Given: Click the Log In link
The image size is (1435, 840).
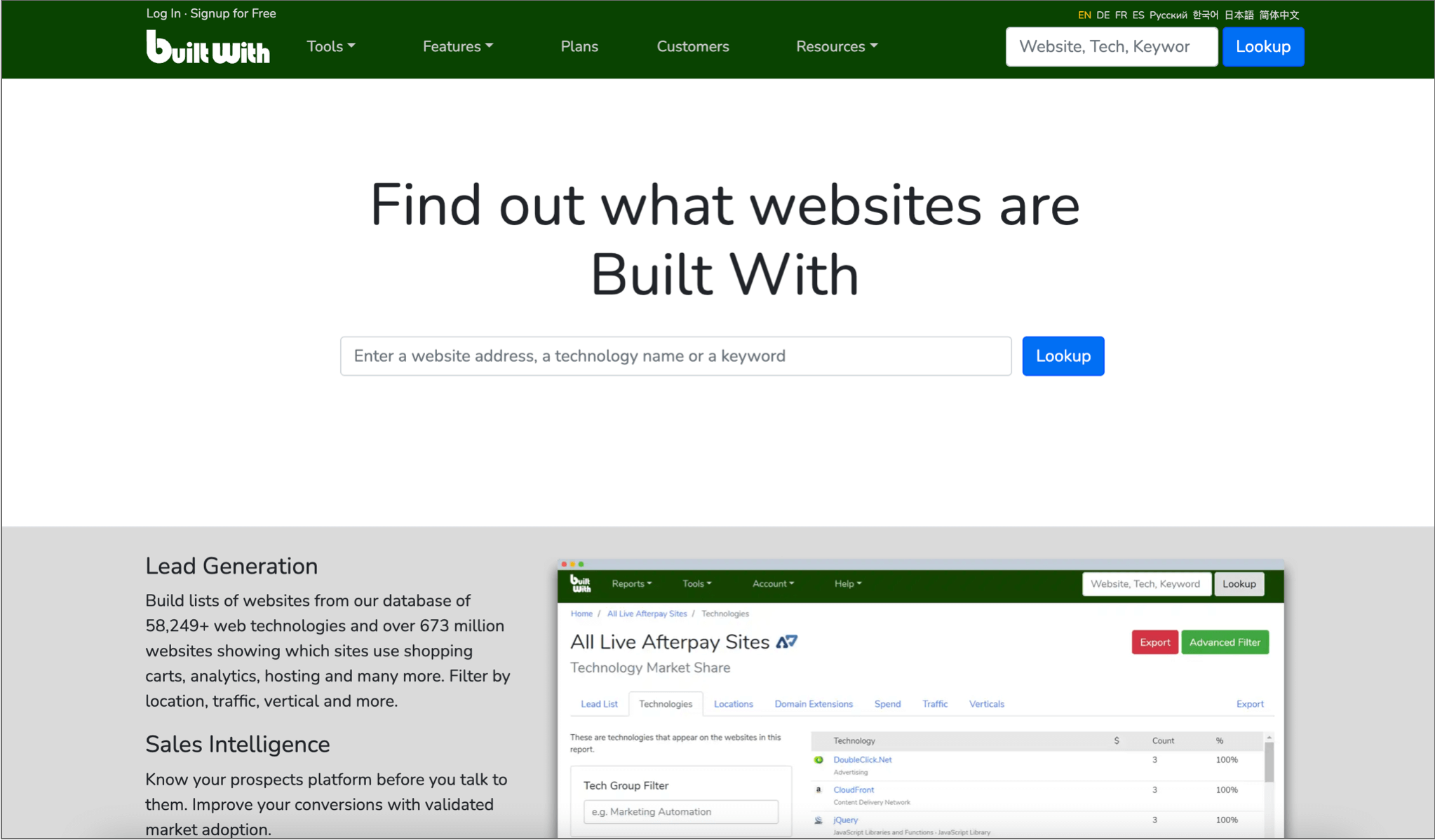Looking at the screenshot, I should pyautogui.click(x=163, y=13).
